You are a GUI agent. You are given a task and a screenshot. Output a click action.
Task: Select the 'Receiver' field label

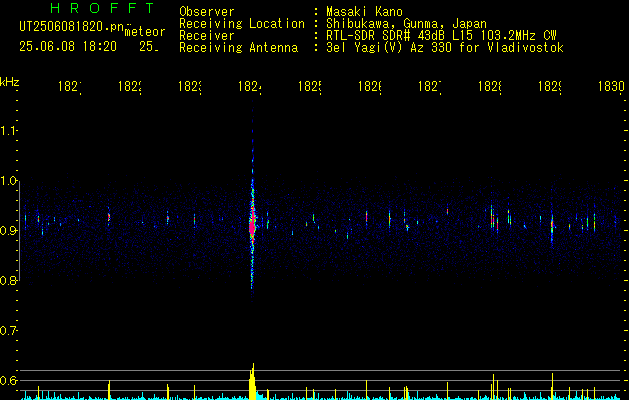point(207,36)
